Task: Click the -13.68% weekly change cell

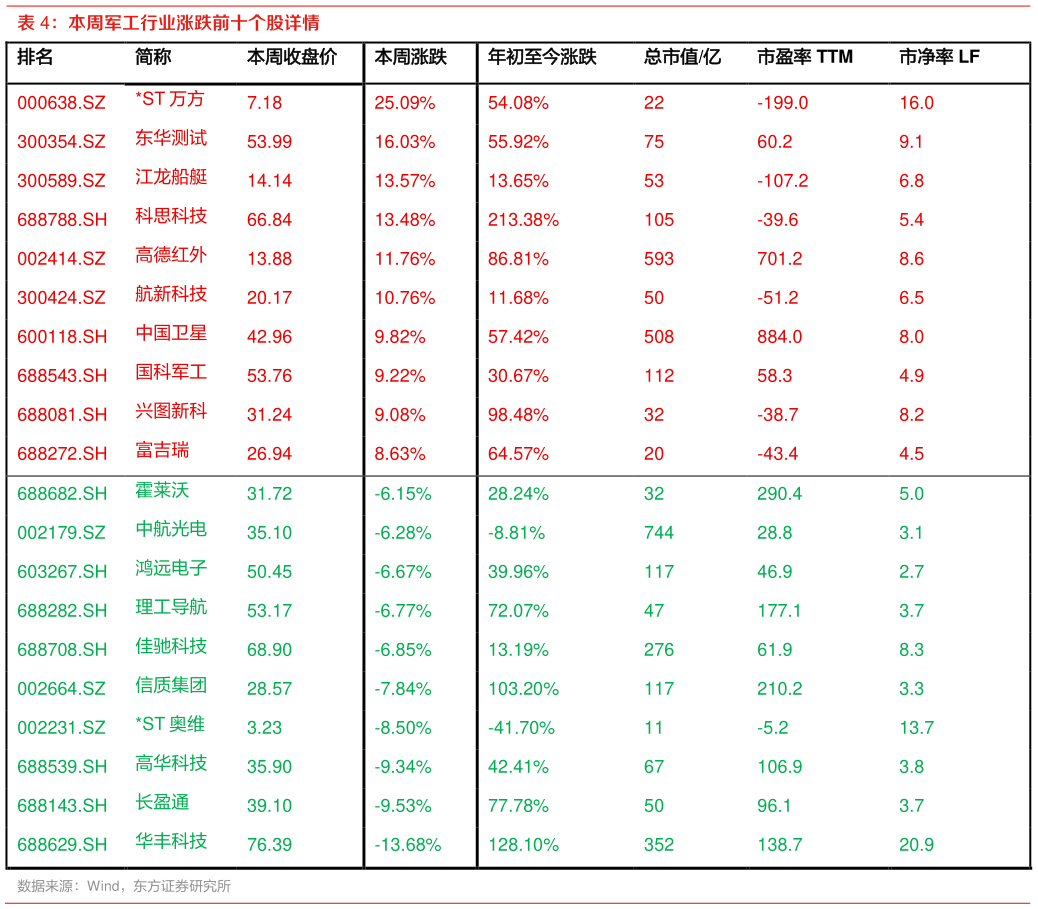Action: [x=407, y=845]
